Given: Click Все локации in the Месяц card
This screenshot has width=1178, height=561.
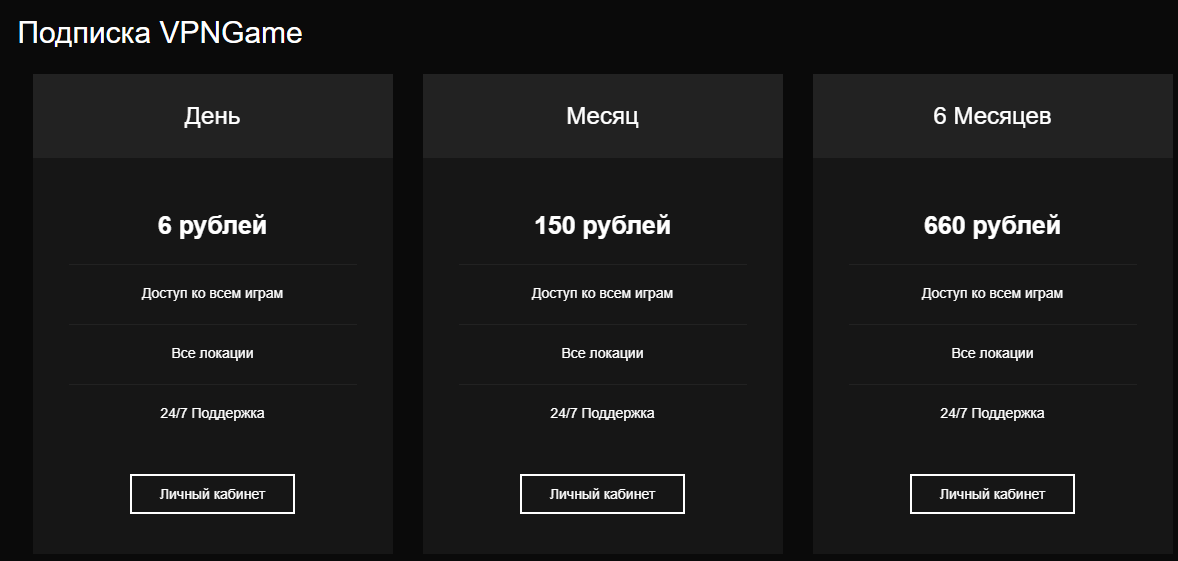Looking at the screenshot, I should (x=602, y=353).
